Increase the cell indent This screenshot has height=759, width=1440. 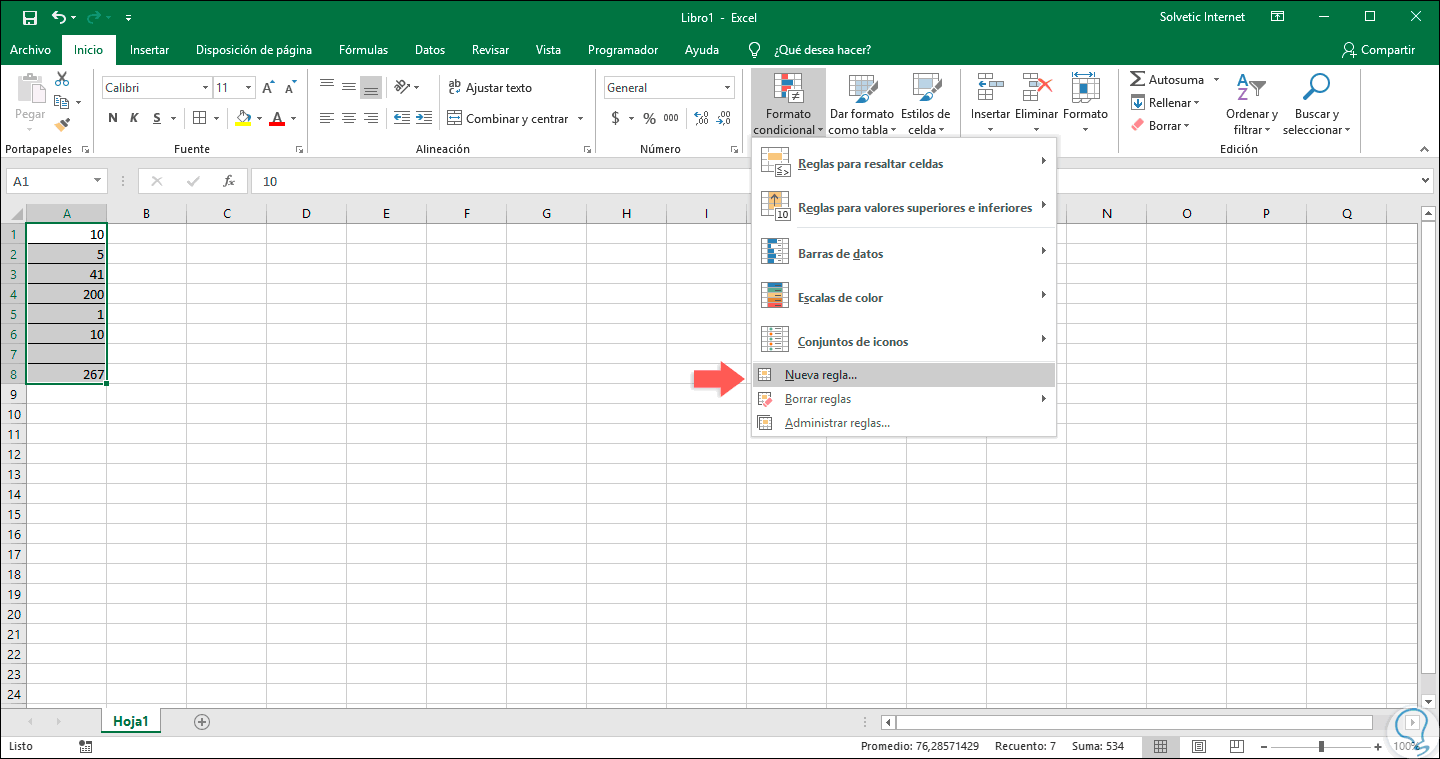click(x=425, y=118)
